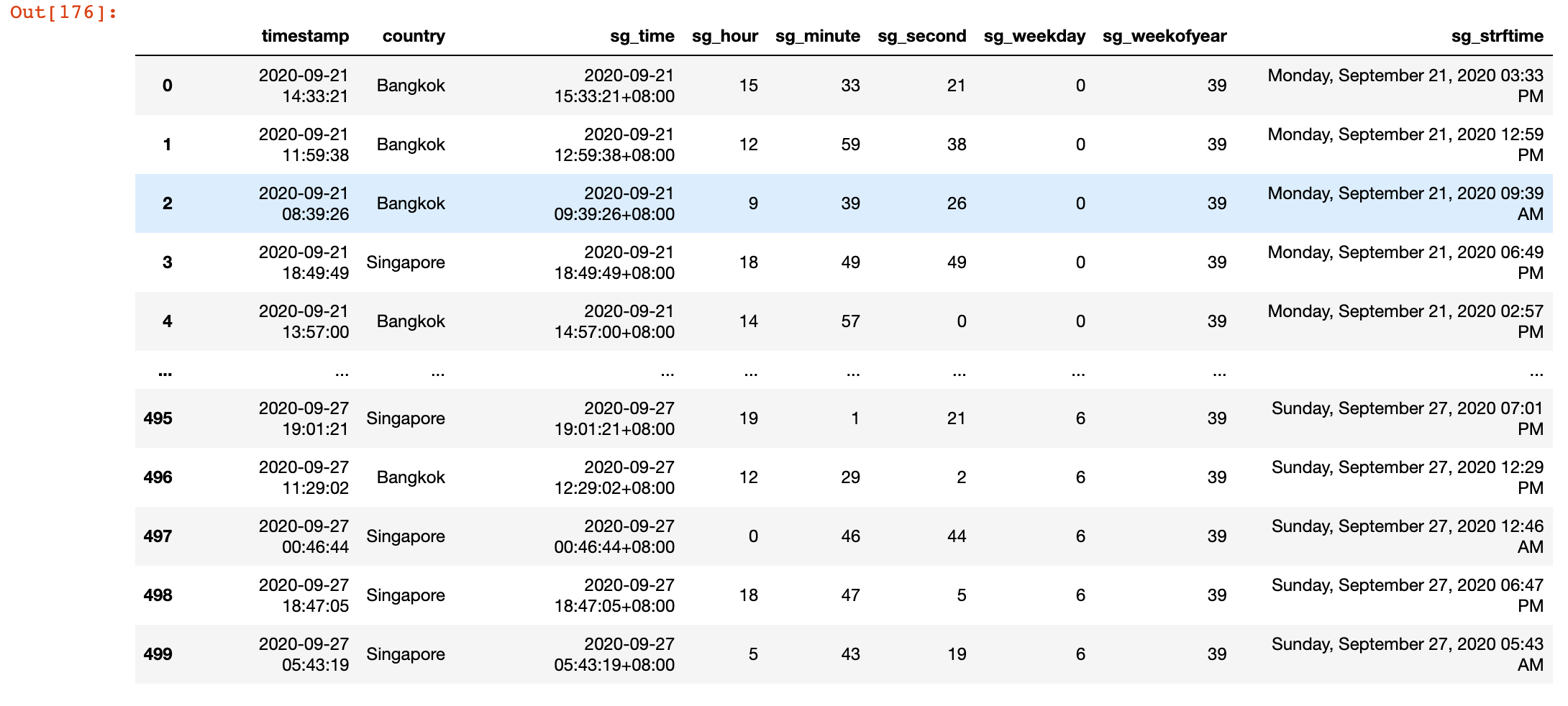This screenshot has height=706, width=1568.
Task: Click the Out[176] output prompt label
Action: [63, 13]
